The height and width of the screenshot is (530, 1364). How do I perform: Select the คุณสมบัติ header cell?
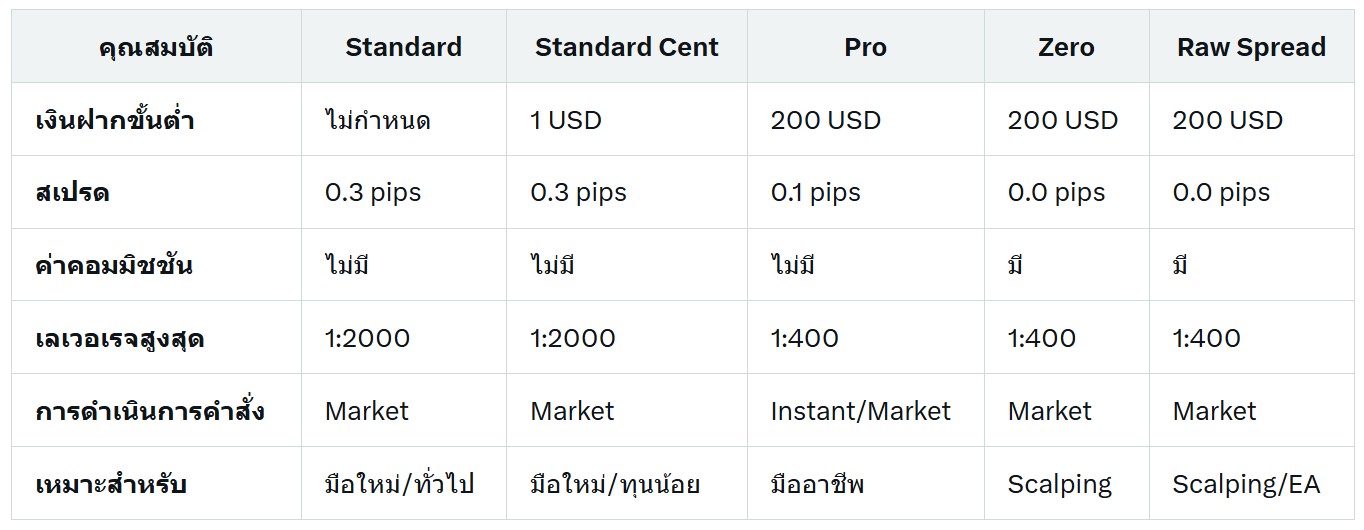(156, 47)
